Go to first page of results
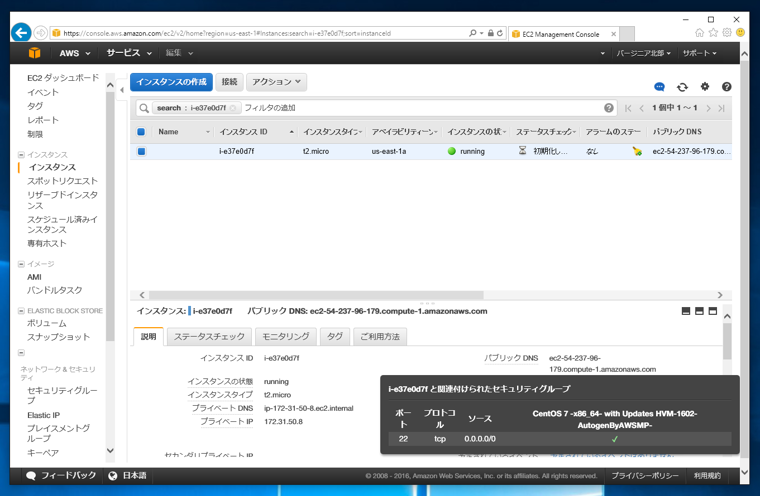The width and height of the screenshot is (760, 496). tap(628, 108)
